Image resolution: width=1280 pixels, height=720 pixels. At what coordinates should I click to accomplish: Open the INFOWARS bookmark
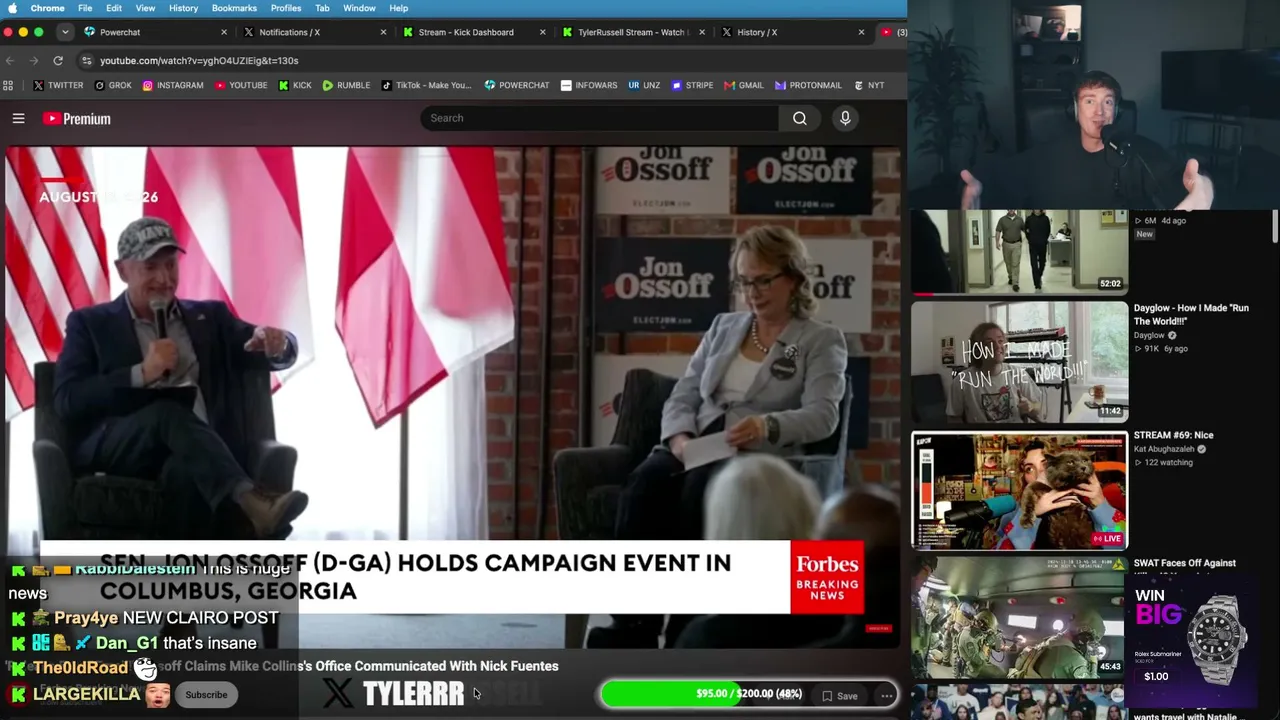pyautogui.click(x=589, y=85)
